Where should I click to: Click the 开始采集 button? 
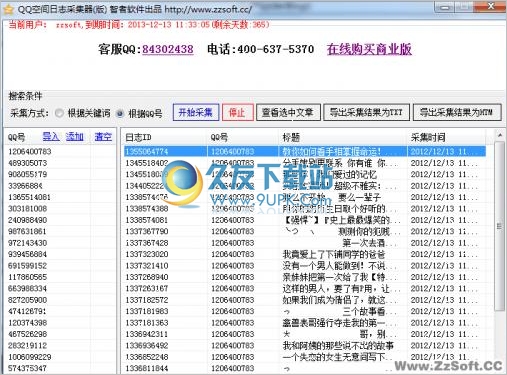[196, 112]
